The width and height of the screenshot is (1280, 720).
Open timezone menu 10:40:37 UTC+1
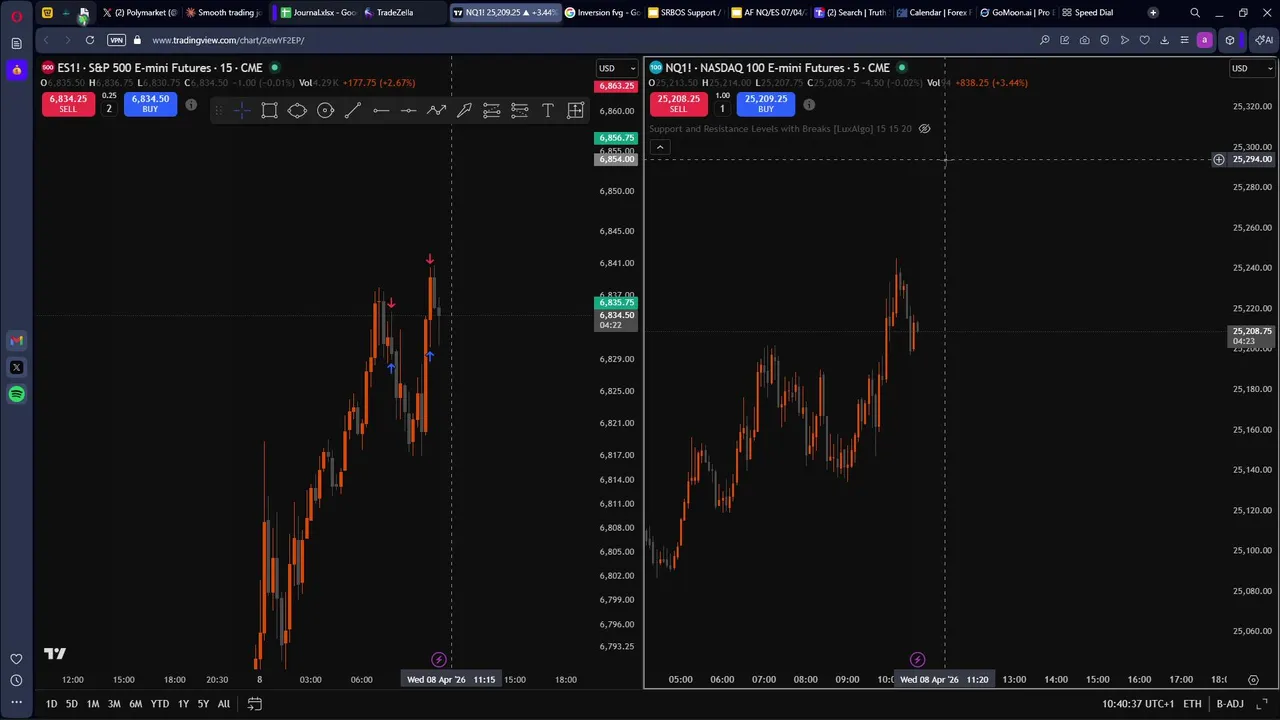(1138, 704)
